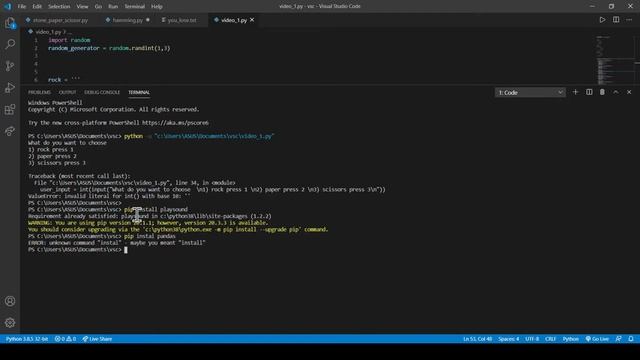The width and height of the screenshot is (640, 360).
Task: Open the Edit menu
Action: pyautogui.click(x=37, y=6)
